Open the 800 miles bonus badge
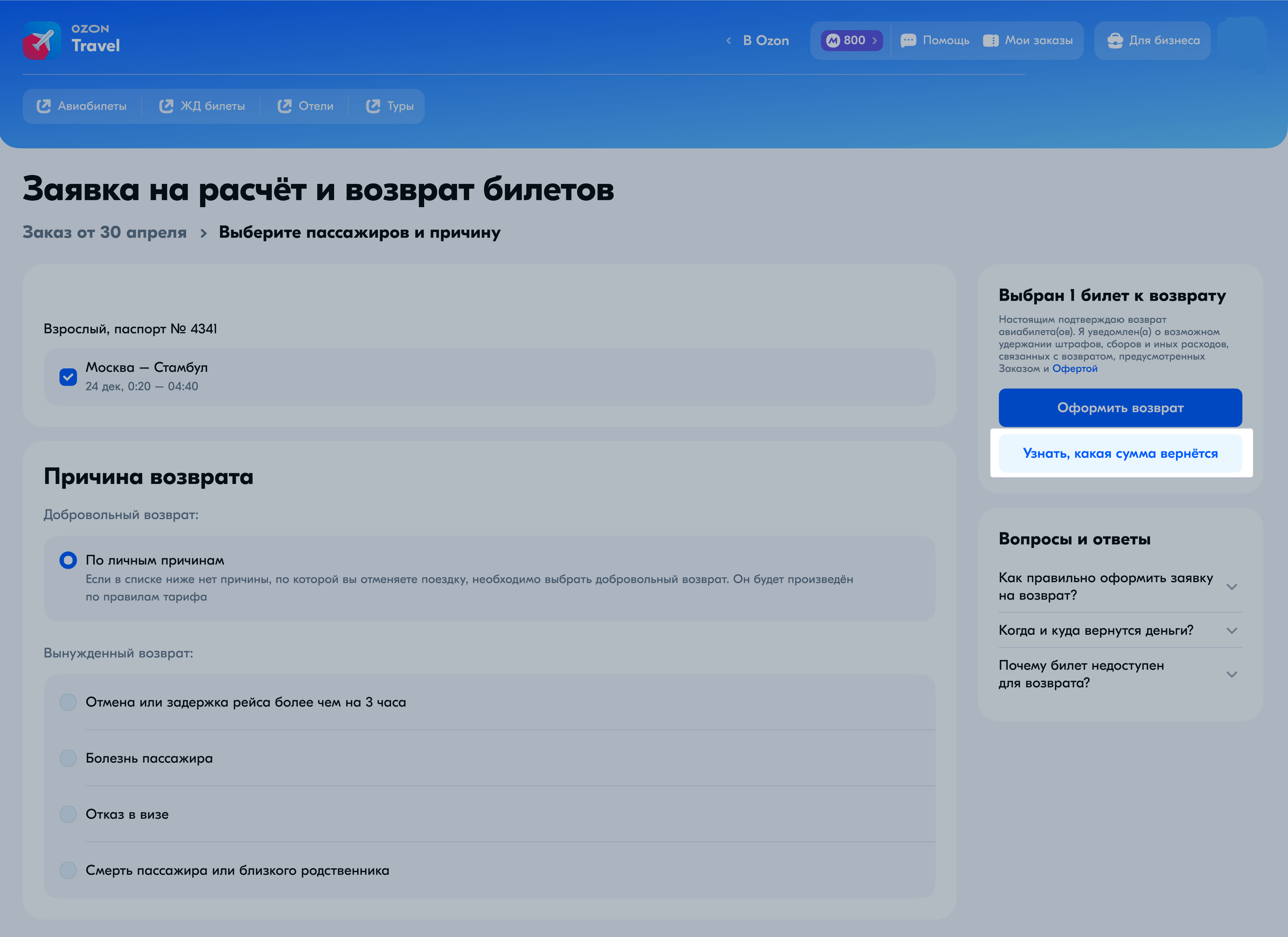Image resolution: width=1288 pixels, height=937 pixels. coord(851,40)
